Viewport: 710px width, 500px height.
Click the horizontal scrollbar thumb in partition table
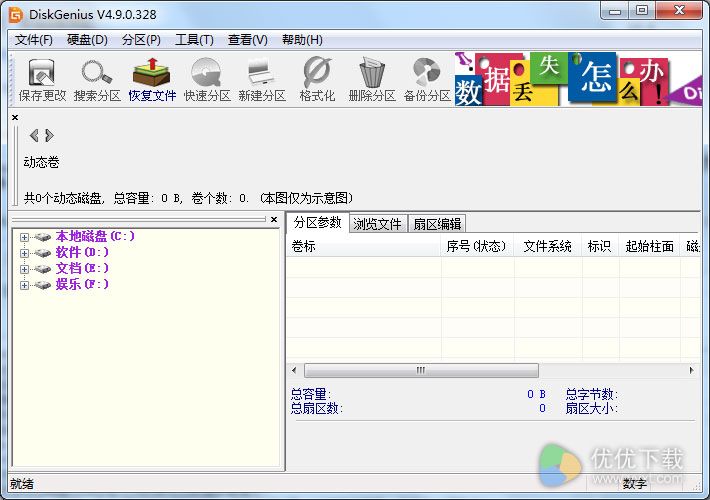(421, 370)
